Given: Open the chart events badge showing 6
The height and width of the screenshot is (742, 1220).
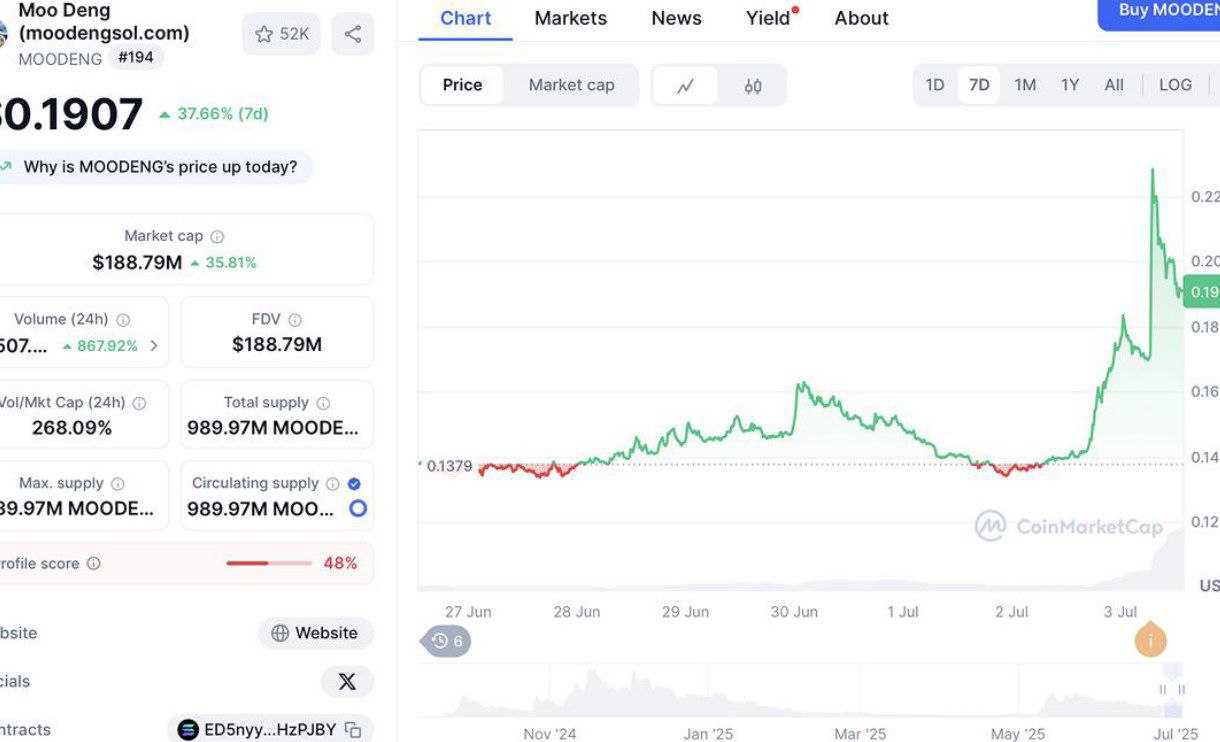Looking at the screenshot, I should click(x=446, y=641).
